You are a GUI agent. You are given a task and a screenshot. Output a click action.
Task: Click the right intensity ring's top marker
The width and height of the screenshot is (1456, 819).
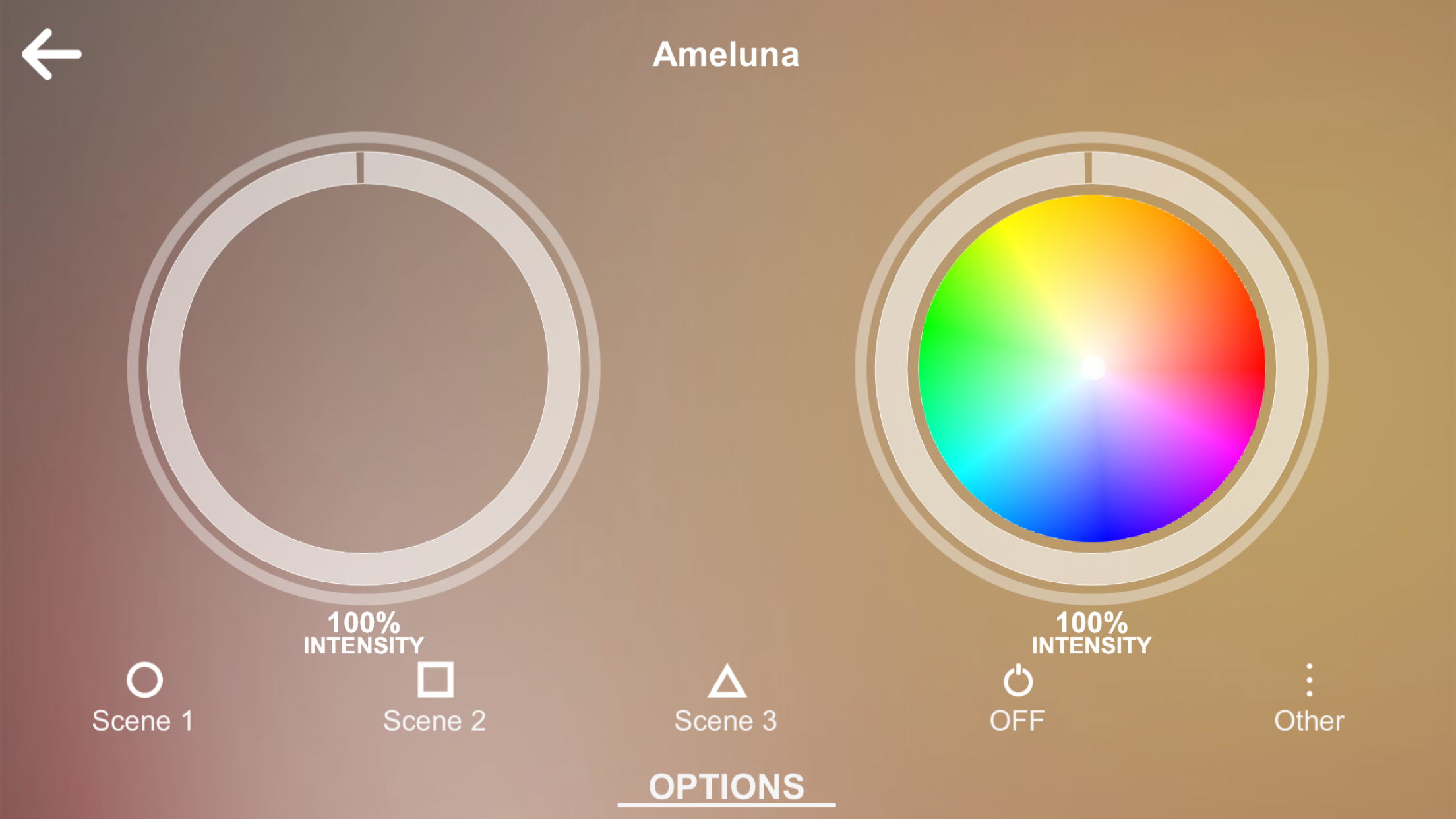pyautogui.click(x=1088, y=167)
